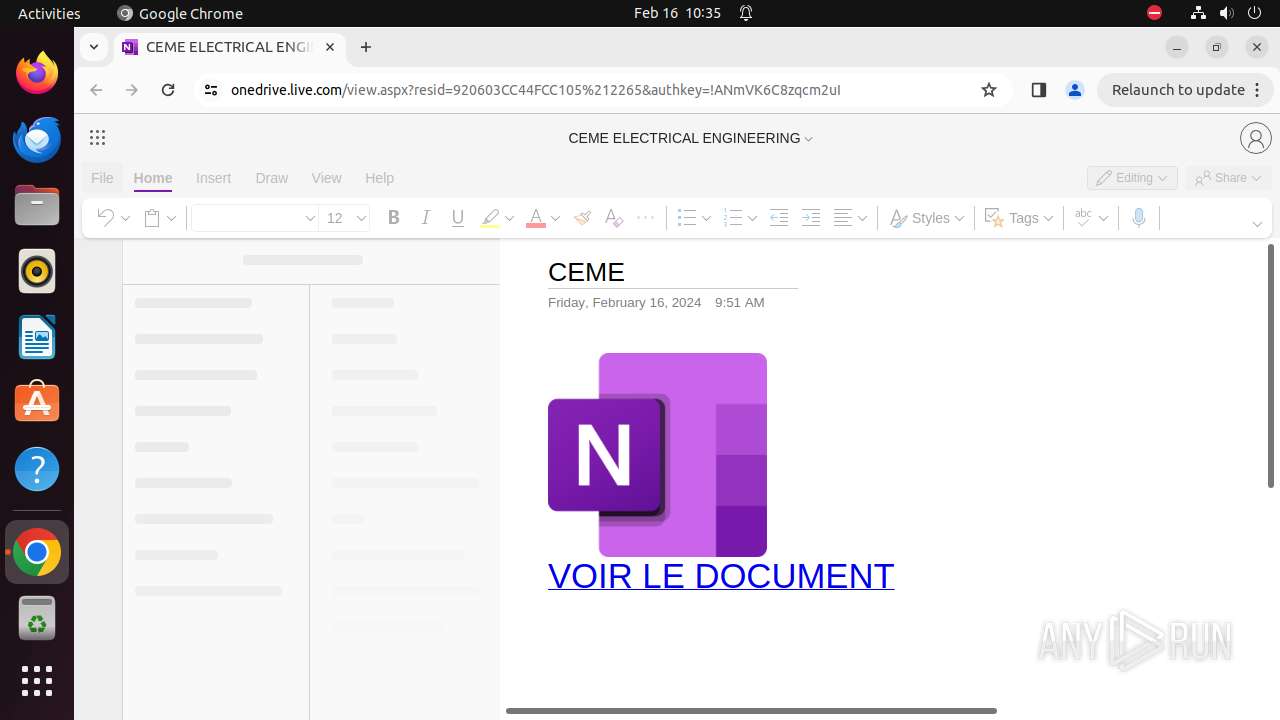Open the bullet library dropdown arrow
1280x720 pixels.
(706, 218)
